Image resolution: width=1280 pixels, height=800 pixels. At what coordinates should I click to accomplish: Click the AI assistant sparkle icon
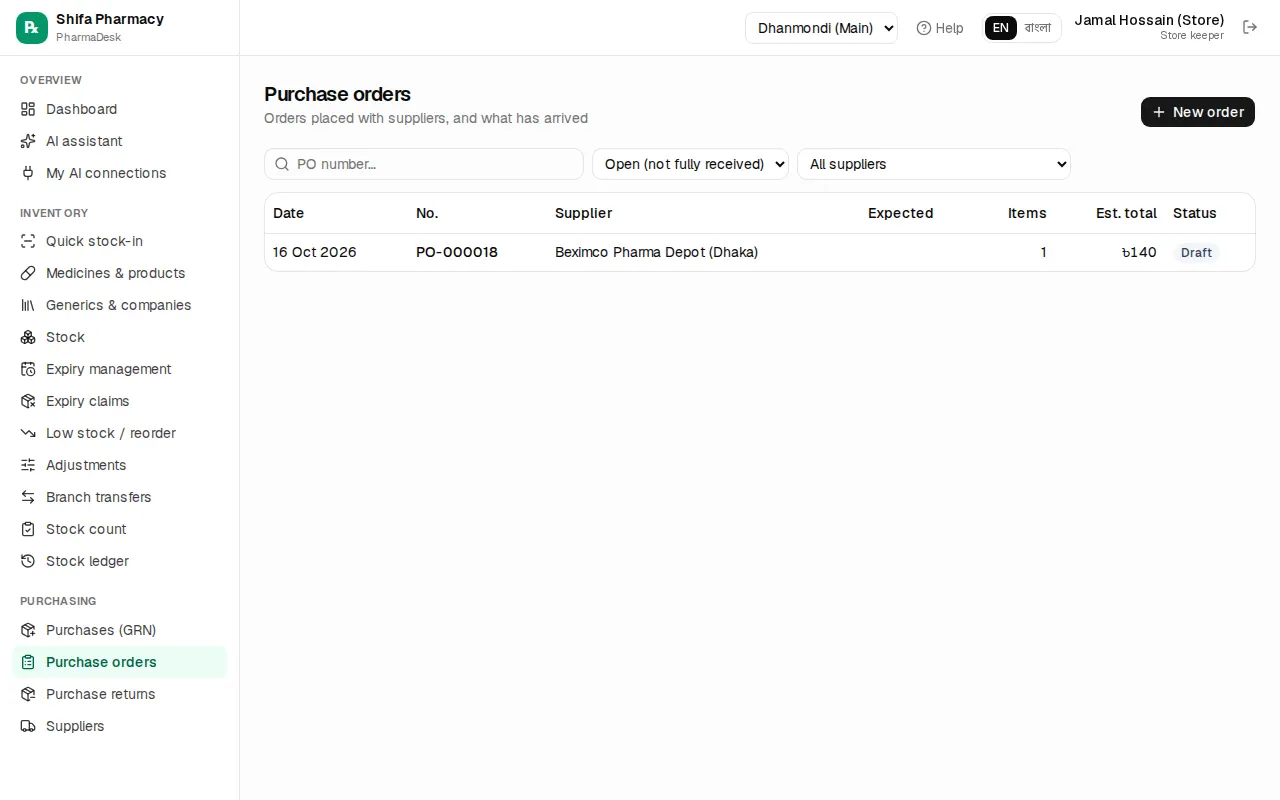point(28,141)
